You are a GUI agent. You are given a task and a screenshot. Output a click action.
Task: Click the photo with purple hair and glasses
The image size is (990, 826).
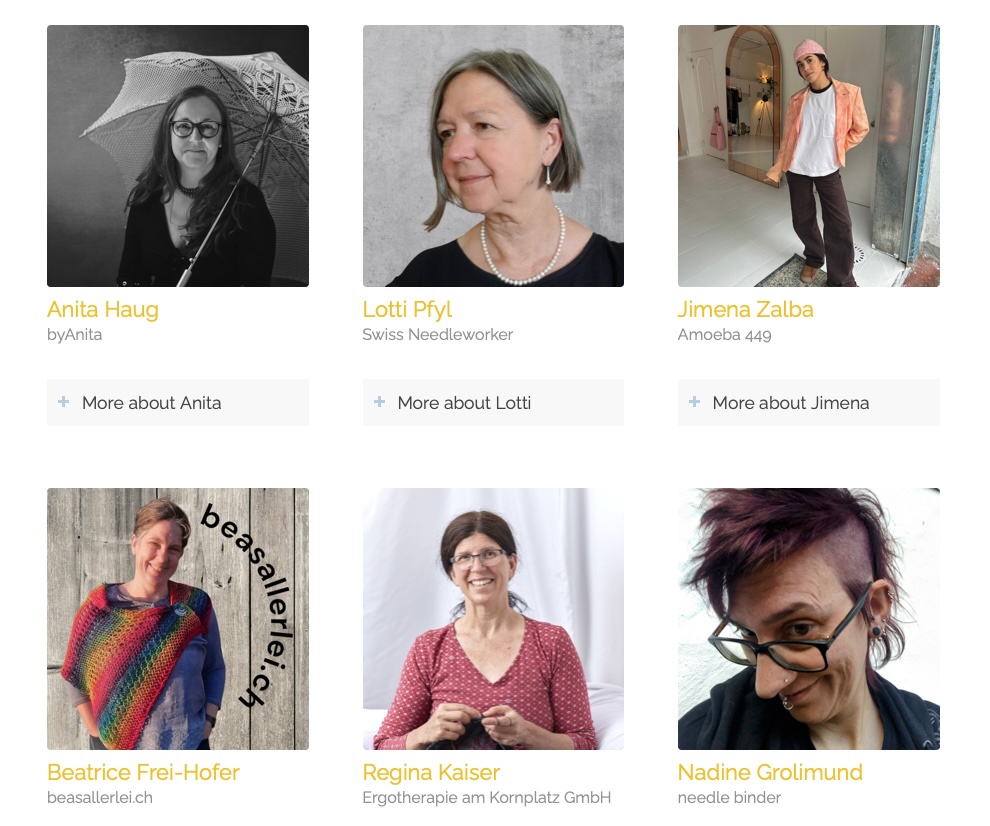click(808, 619)
